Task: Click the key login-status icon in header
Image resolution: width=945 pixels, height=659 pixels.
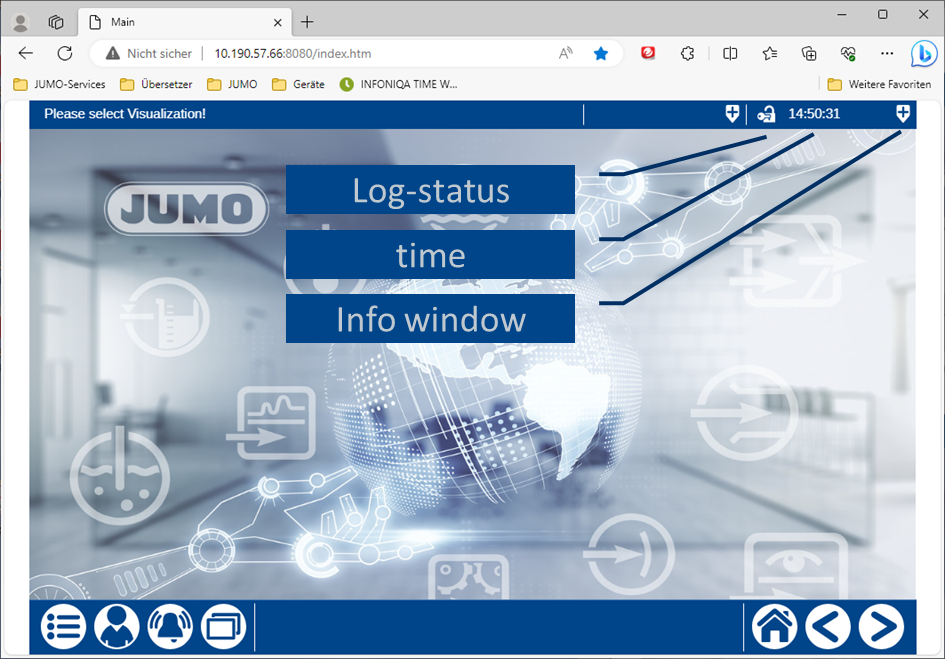Action: pos(766,114)
